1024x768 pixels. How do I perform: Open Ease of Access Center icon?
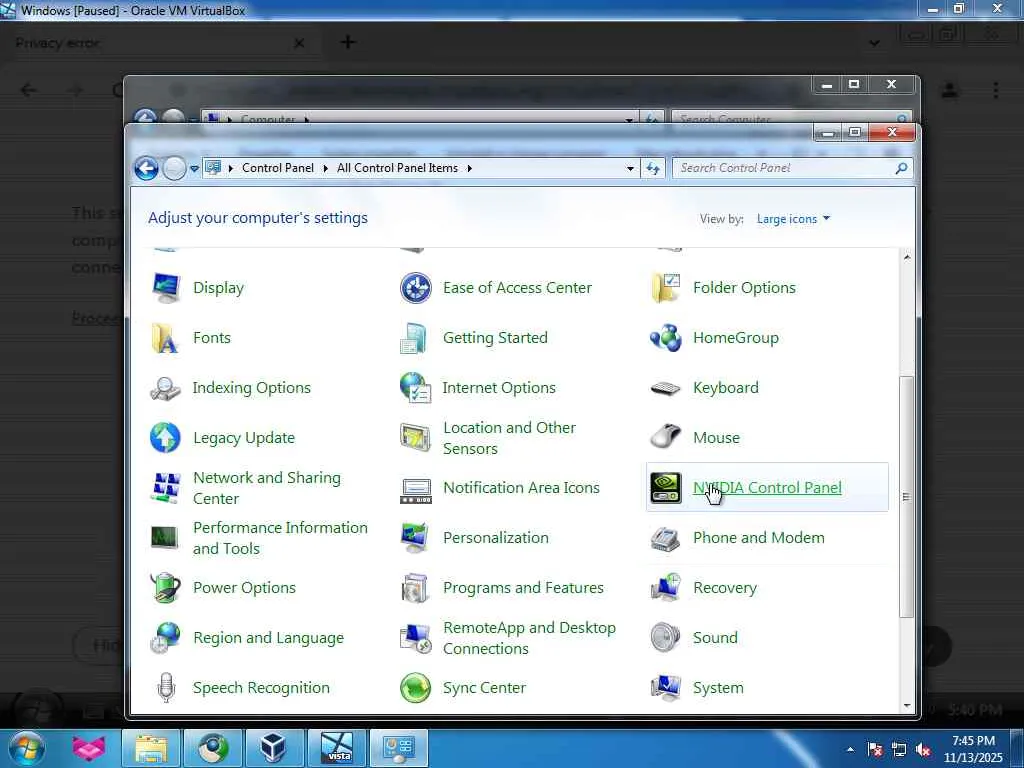click(x=415, y=288)
